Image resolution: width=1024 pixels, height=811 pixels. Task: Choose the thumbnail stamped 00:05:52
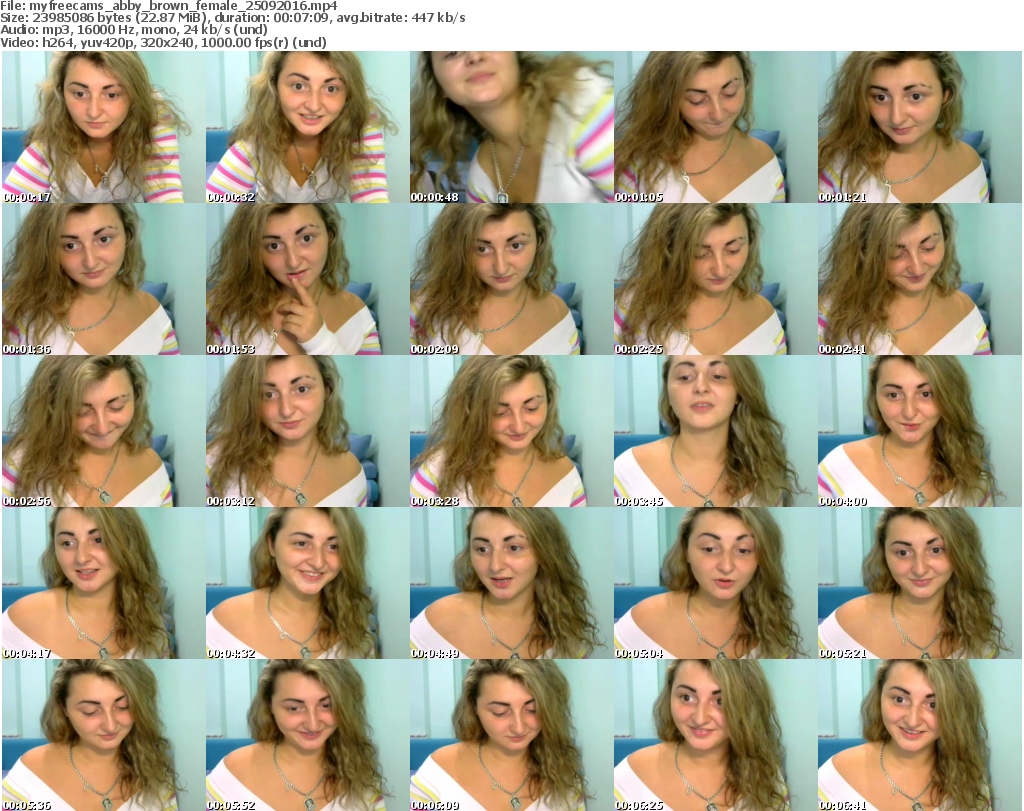(308, 735)
